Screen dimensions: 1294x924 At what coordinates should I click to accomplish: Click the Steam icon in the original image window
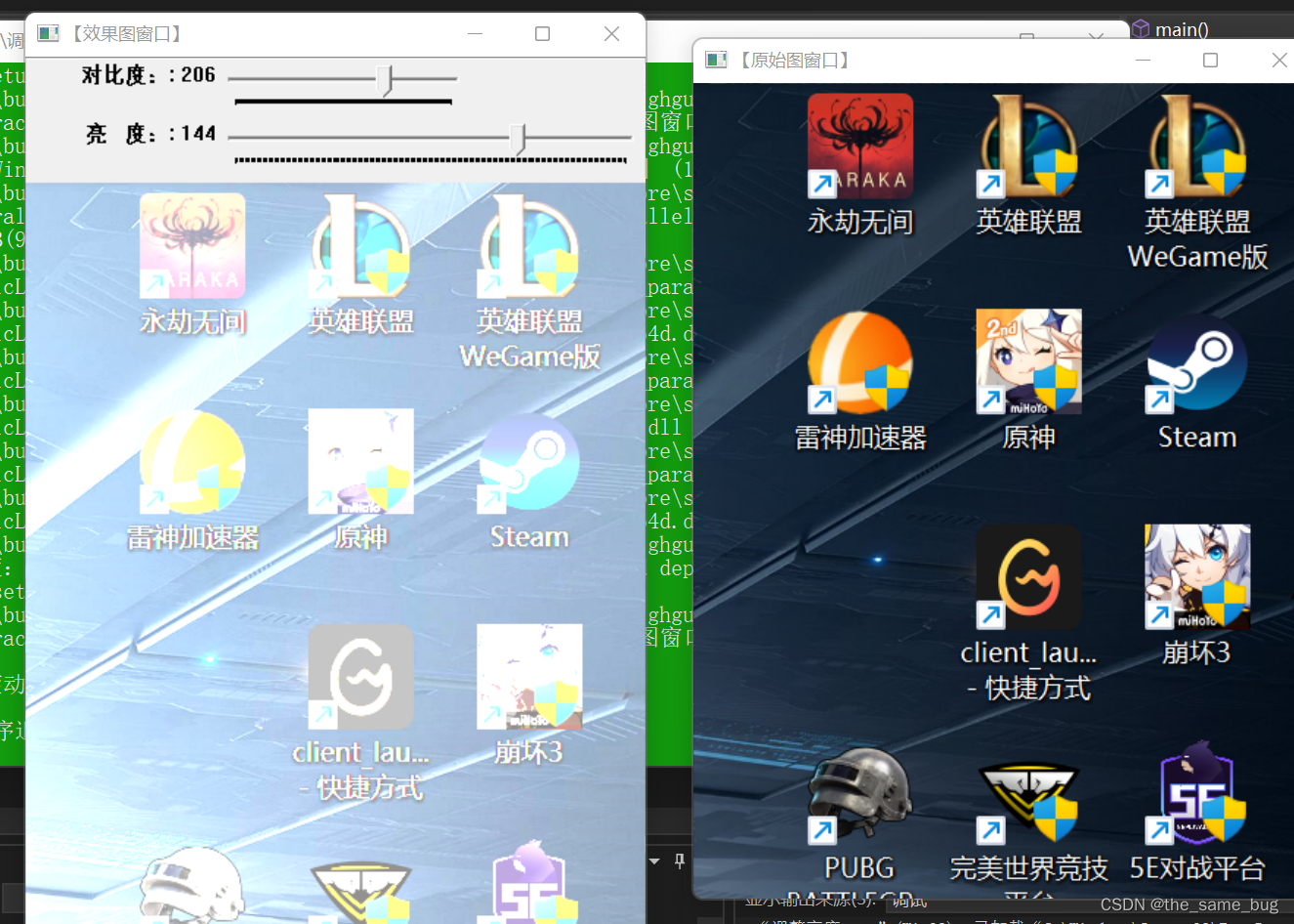click(1197, 361)
